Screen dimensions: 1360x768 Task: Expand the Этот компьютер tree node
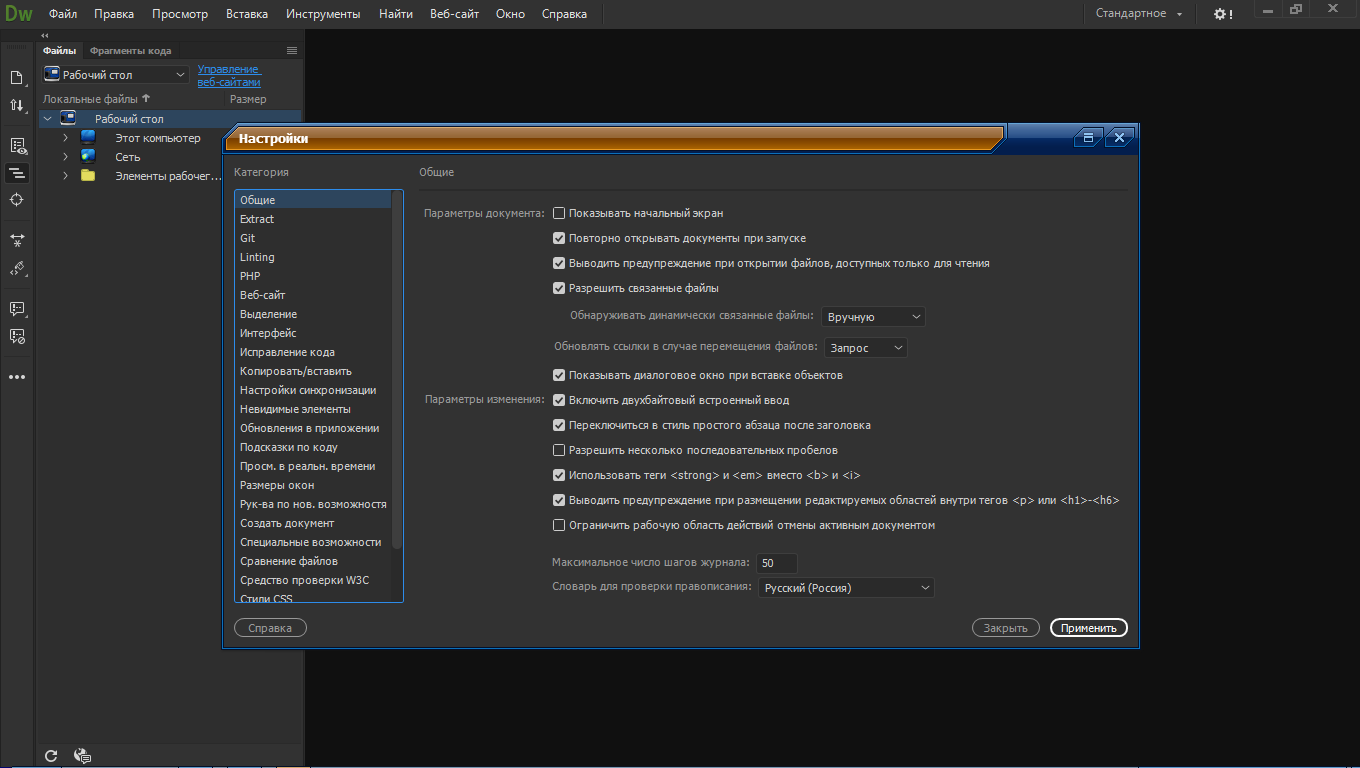[65, 138]
